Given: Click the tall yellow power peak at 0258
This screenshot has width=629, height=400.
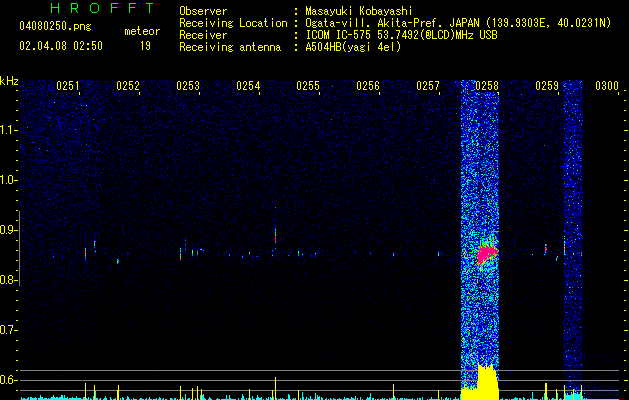Looking at the screenshot, I should [x=488, y=382].
